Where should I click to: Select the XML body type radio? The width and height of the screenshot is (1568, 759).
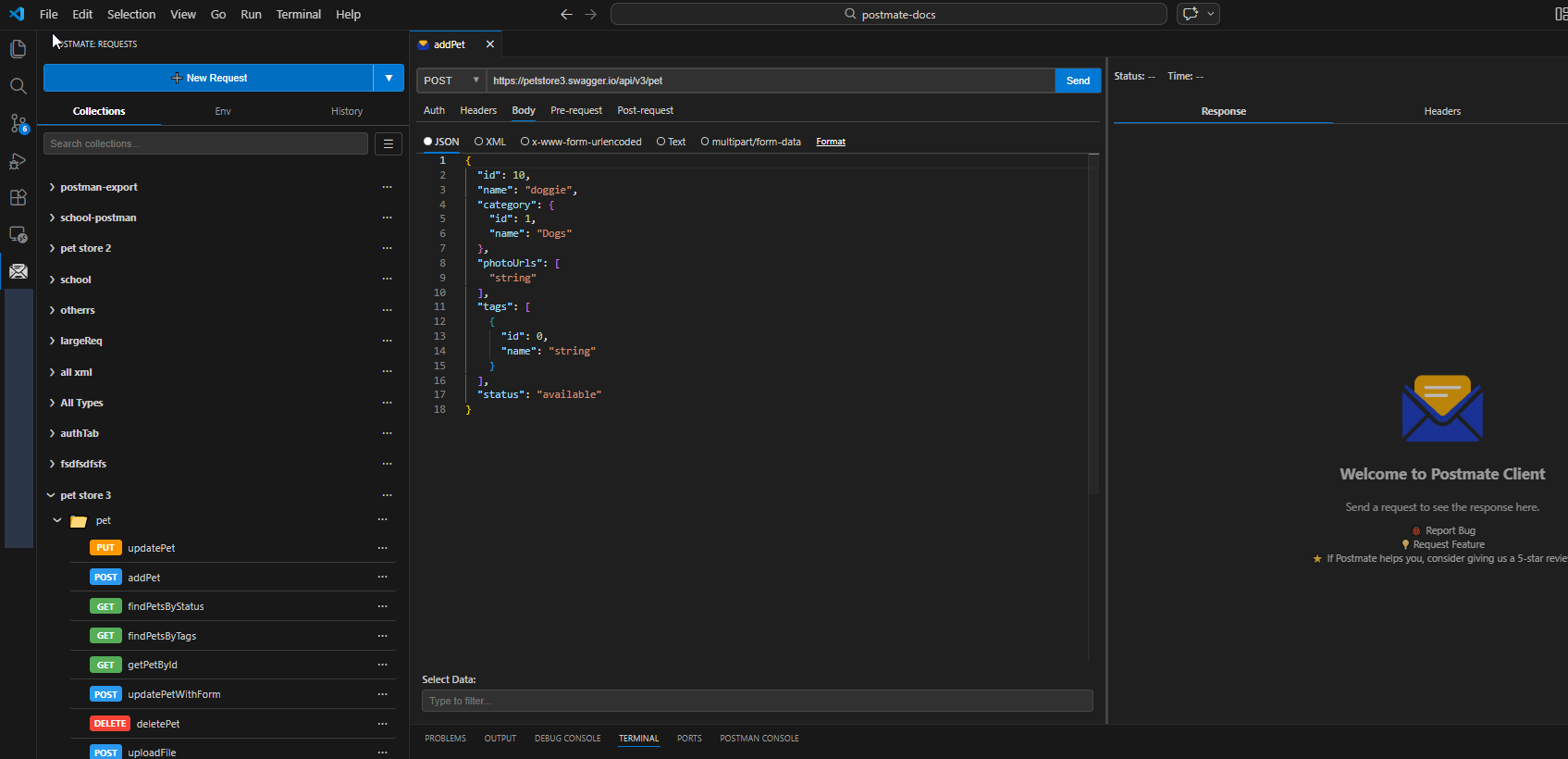click(479, 142)
